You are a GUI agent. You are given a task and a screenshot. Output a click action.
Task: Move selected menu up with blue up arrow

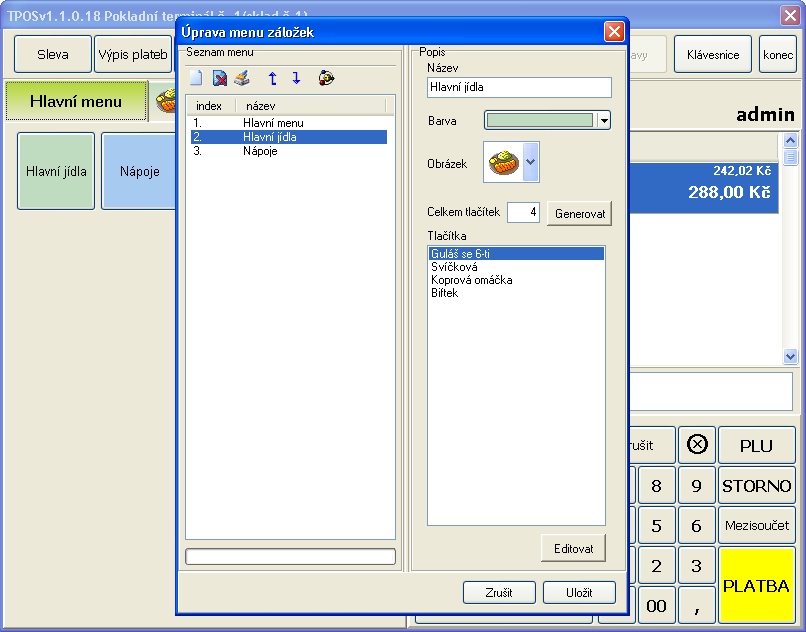(x=272, y=78)
